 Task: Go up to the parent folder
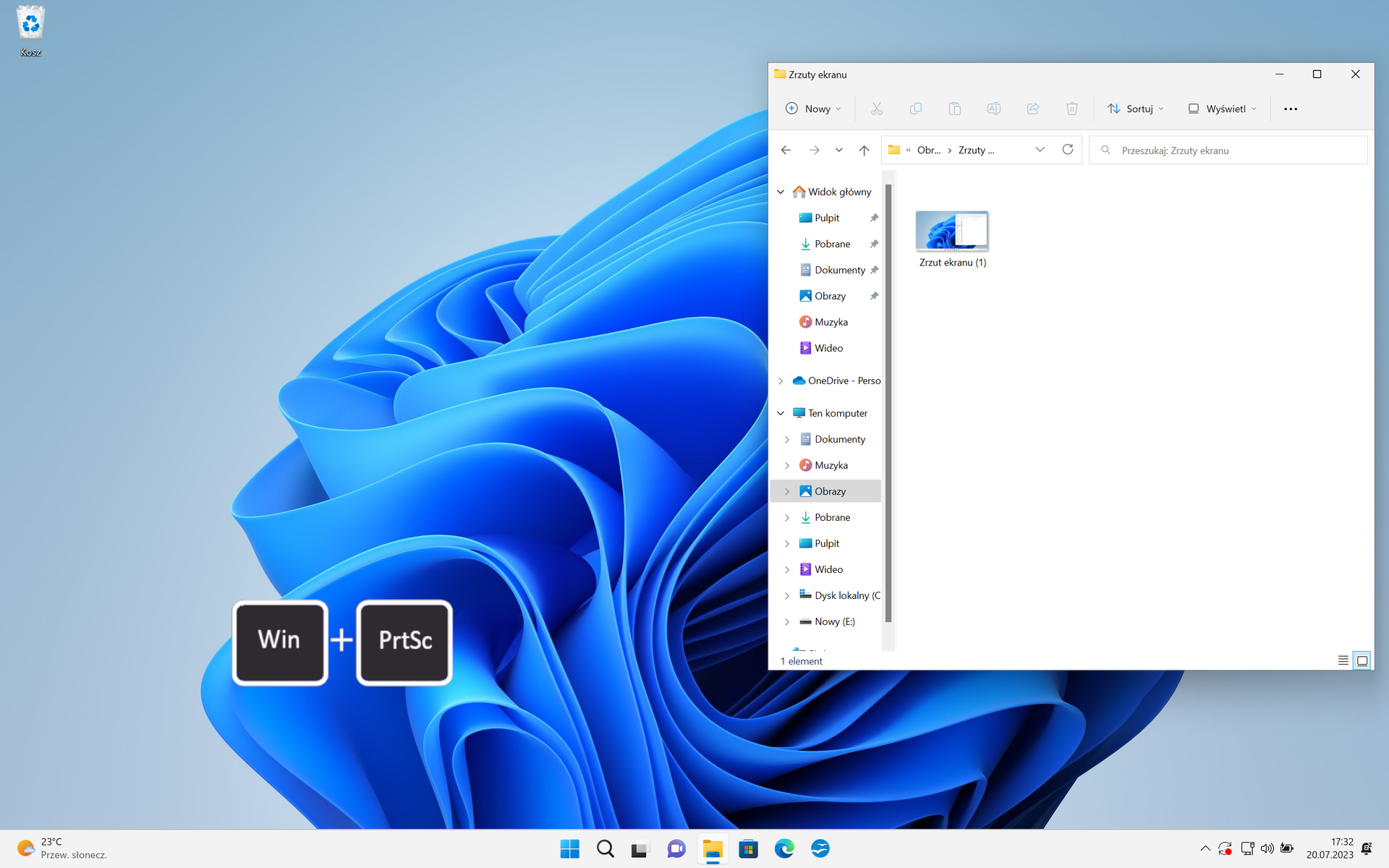pos(863,150)
